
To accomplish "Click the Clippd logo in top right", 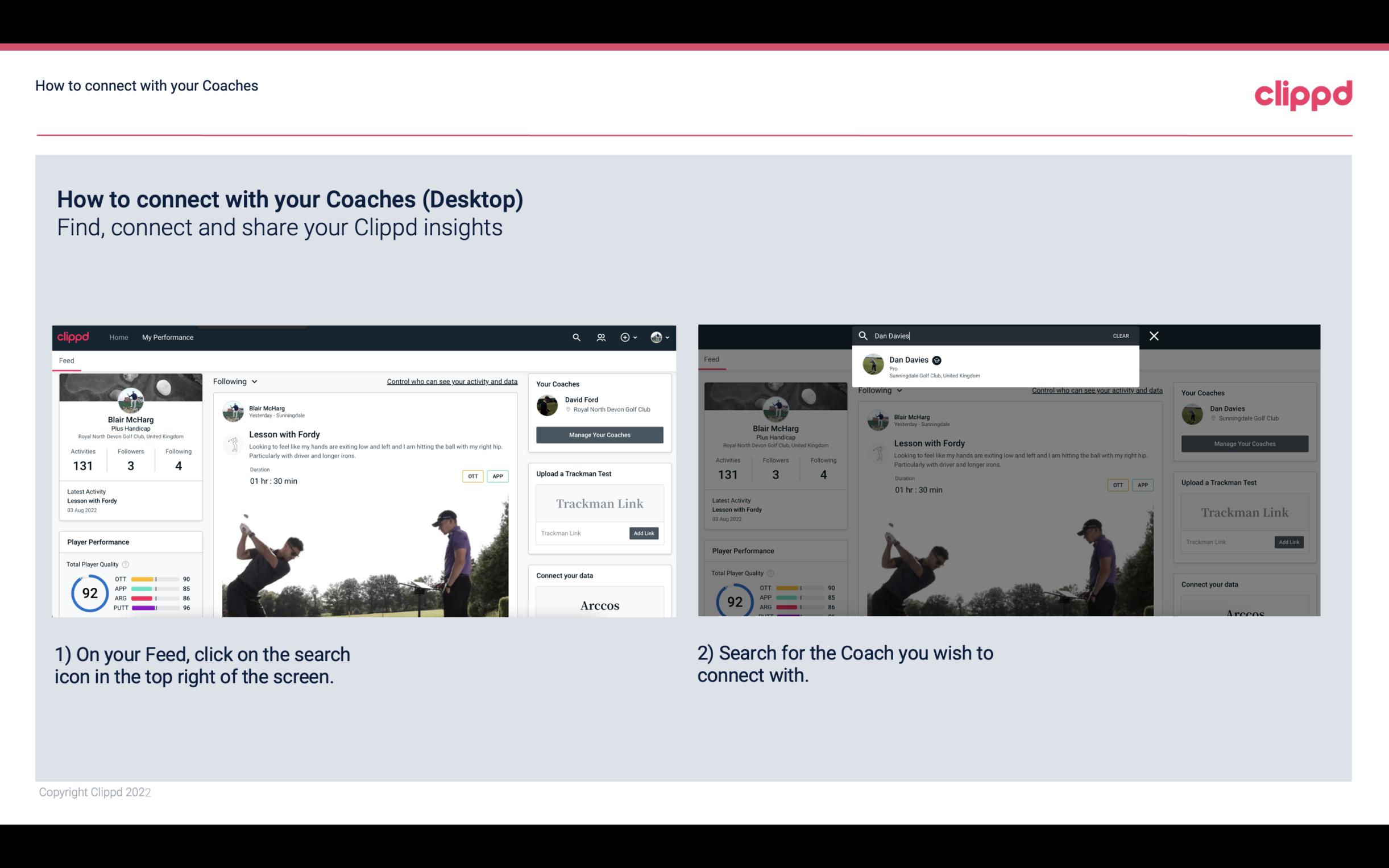I will point(1302,94).
